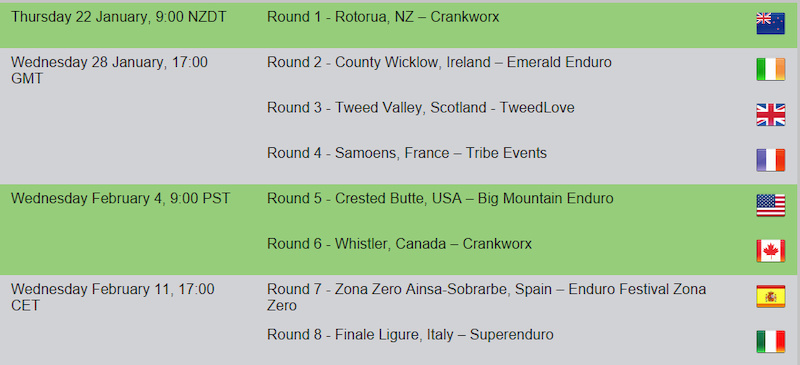
Task: Select Round 4 Samoens Tribe Events entry
Action: [x=407, y=153]
